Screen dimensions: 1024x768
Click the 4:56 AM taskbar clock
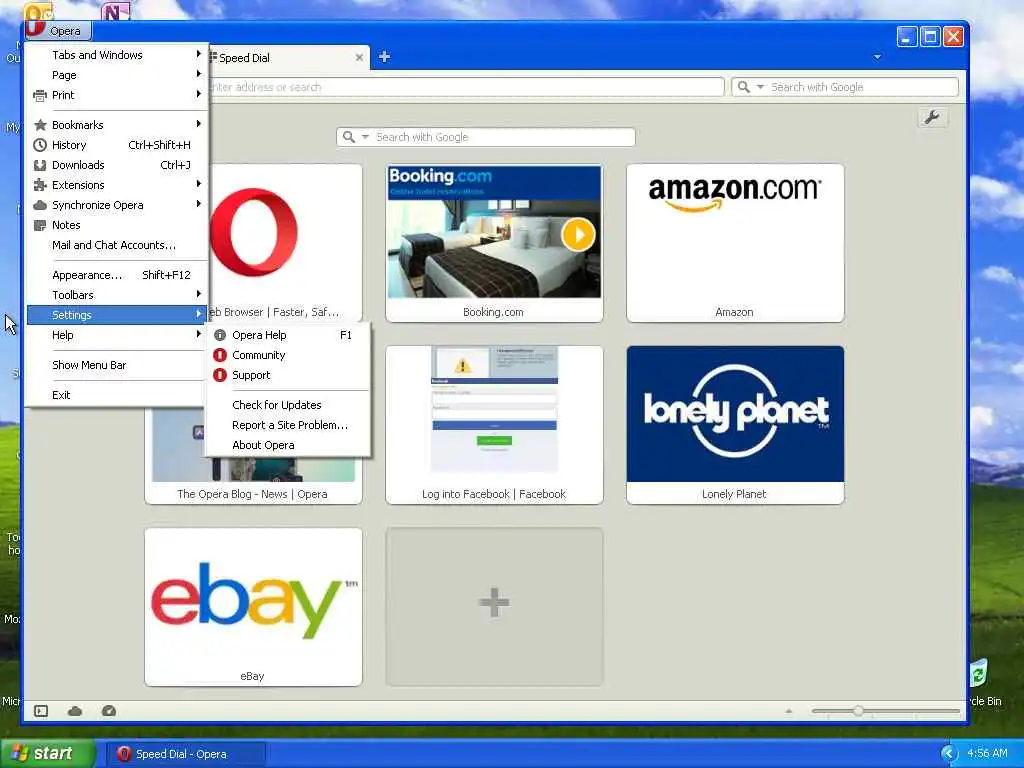[x=987, y=754]
